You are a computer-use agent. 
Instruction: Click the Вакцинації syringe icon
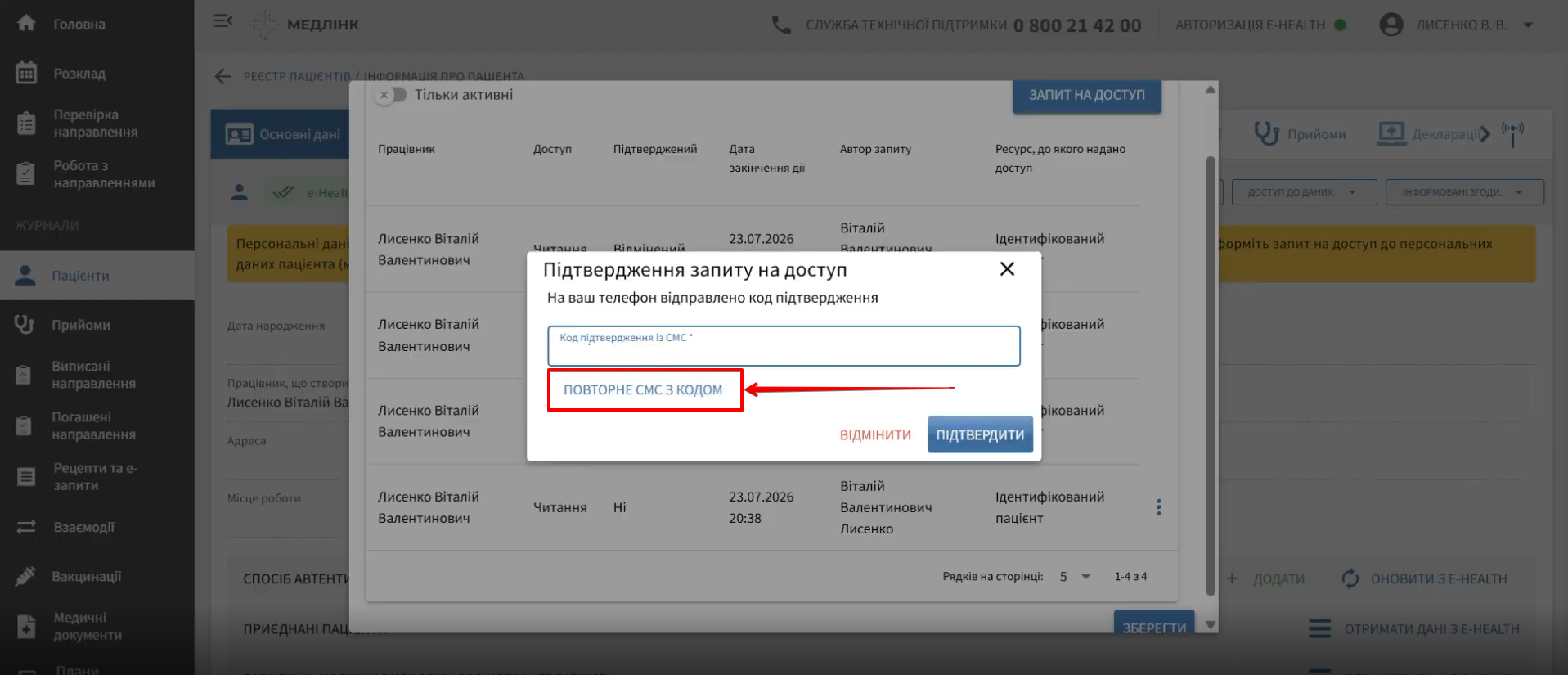(x=25, y=576)
